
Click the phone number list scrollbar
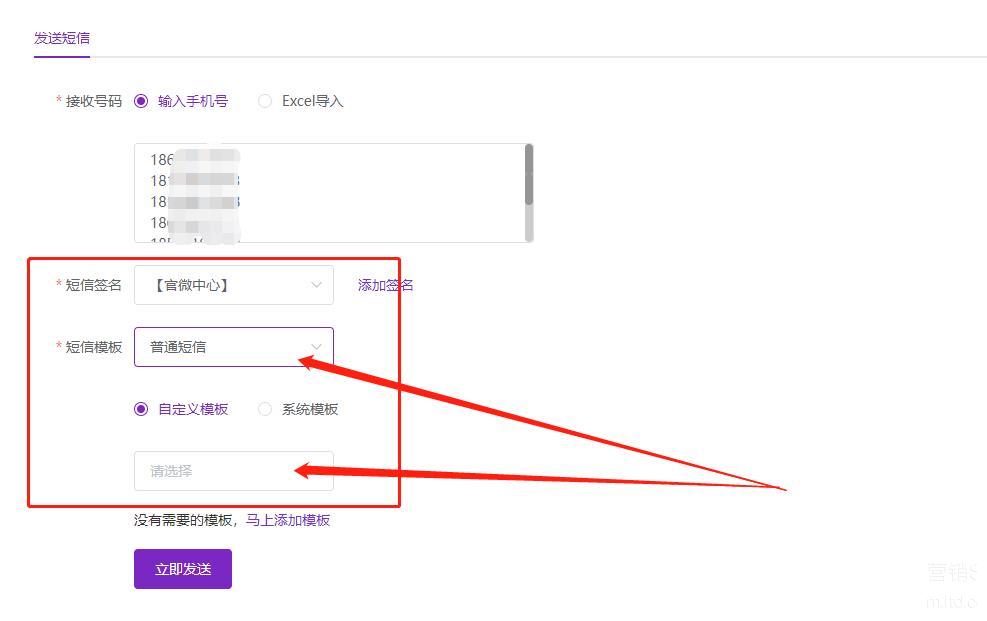528,175
